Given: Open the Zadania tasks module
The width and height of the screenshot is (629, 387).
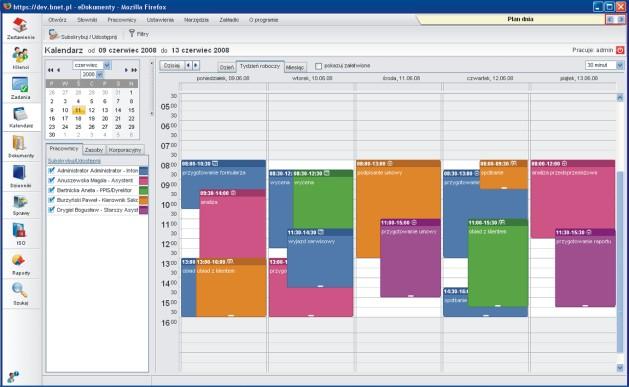Looking at the screenshot, I should click(x=20, y=88).
